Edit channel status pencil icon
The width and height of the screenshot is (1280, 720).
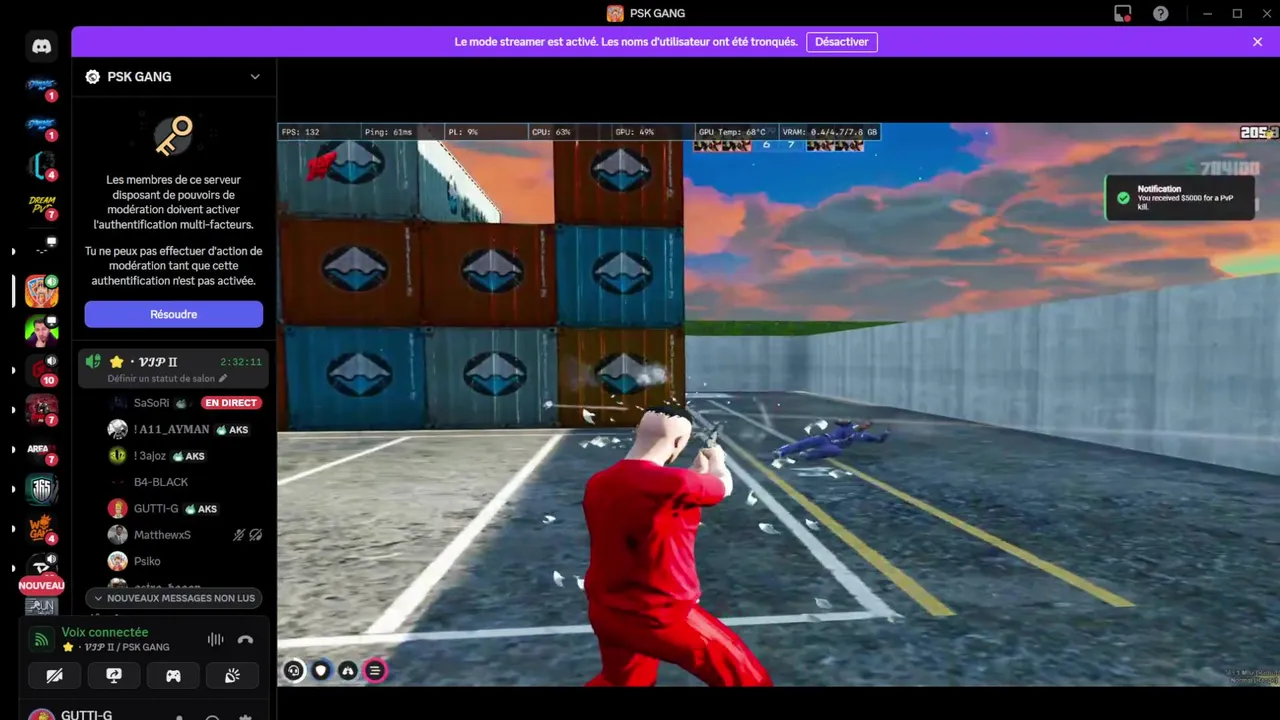[x=223, y=379]
